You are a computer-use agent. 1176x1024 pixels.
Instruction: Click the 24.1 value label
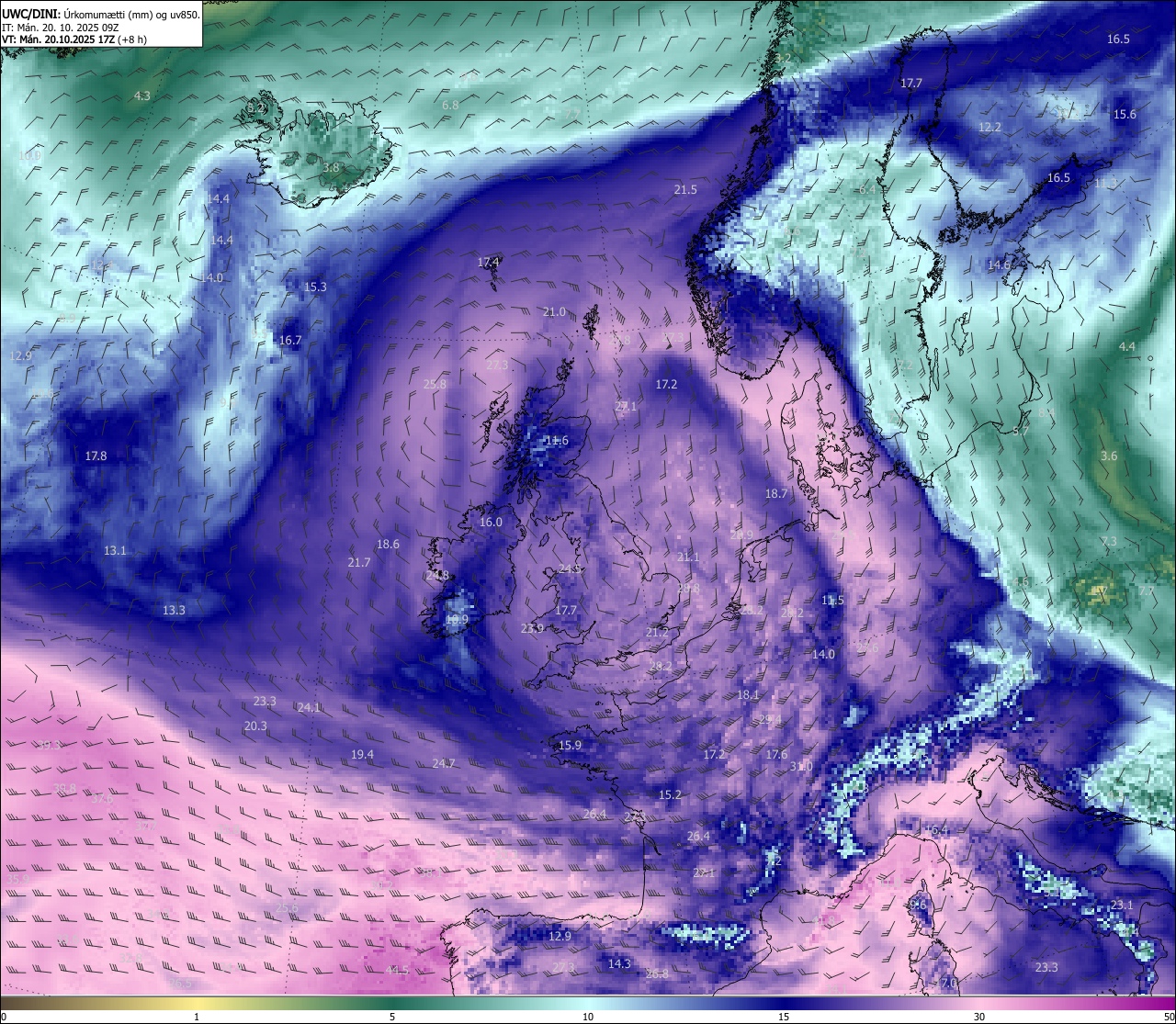tap(309, 707)
